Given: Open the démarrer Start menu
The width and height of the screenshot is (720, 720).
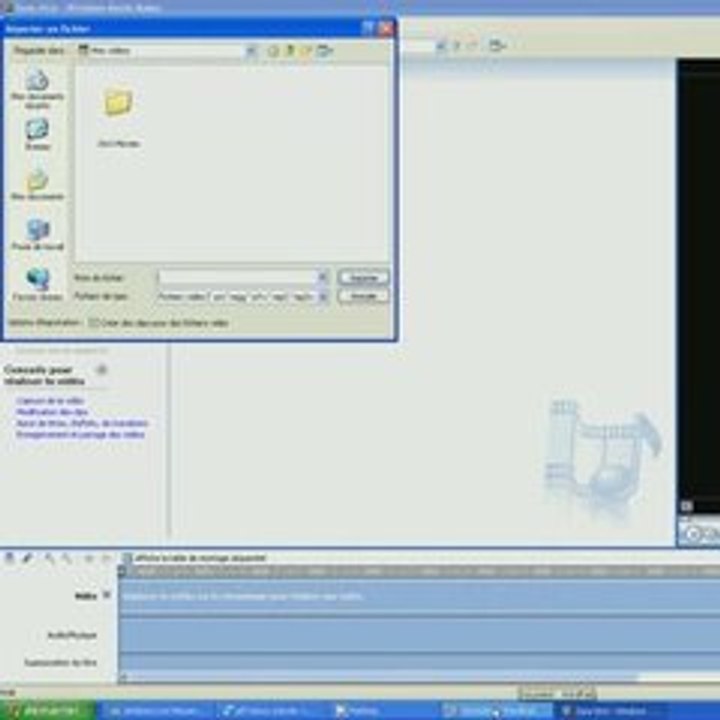Looking at the screenshot, I should (47, 710).
